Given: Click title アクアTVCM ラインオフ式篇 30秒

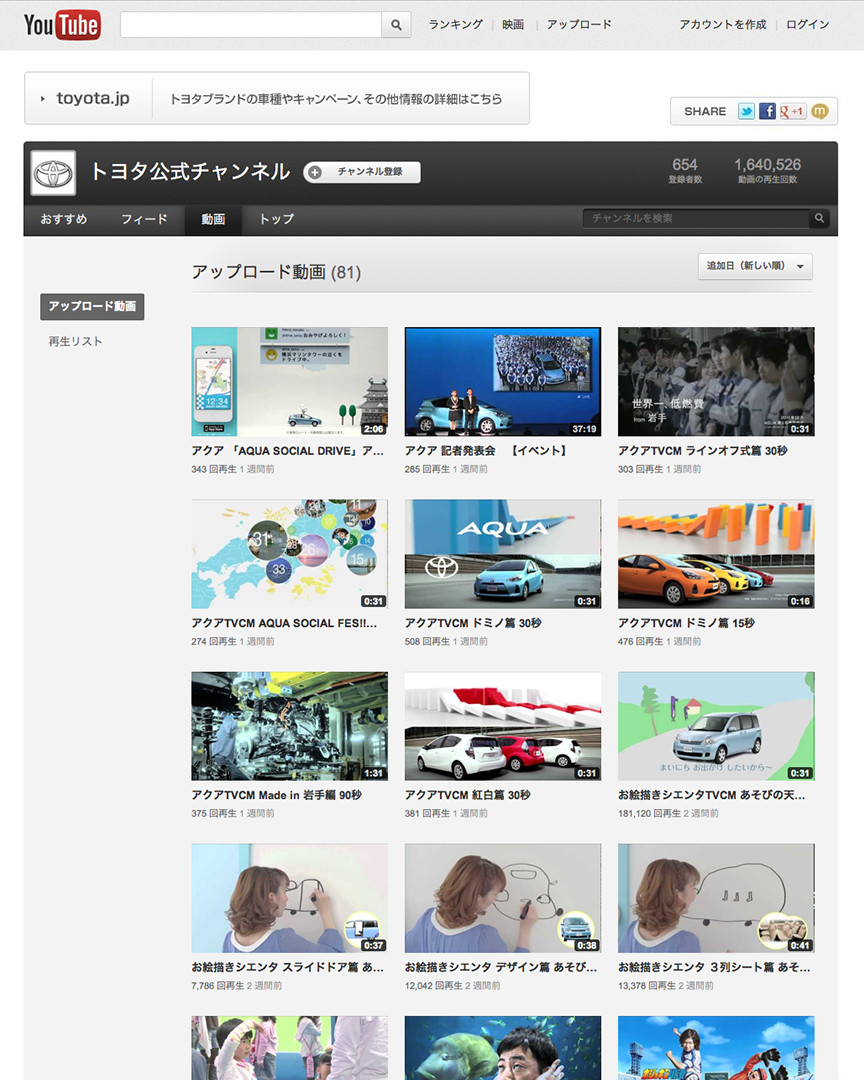Looking at the screenshot, I should click(703, 450).
